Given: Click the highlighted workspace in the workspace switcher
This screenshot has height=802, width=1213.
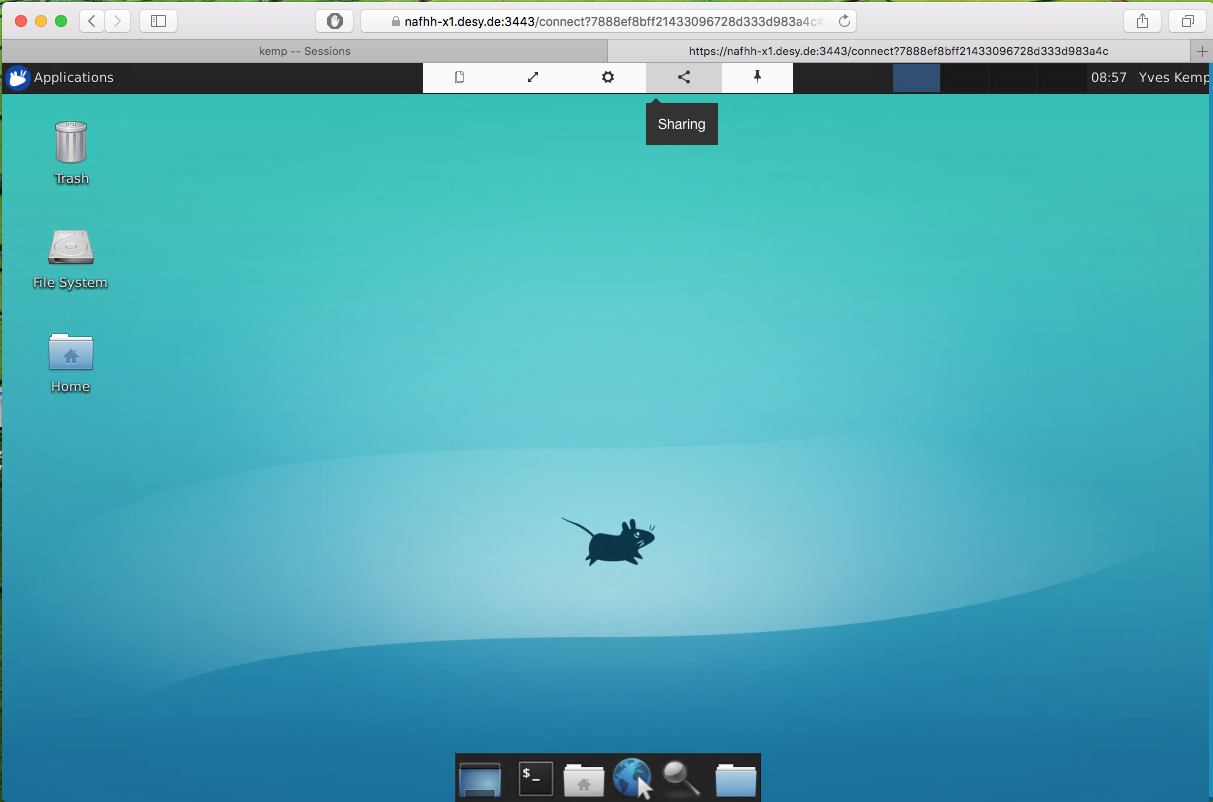Looking at the screenshot, I should (916, 78).
